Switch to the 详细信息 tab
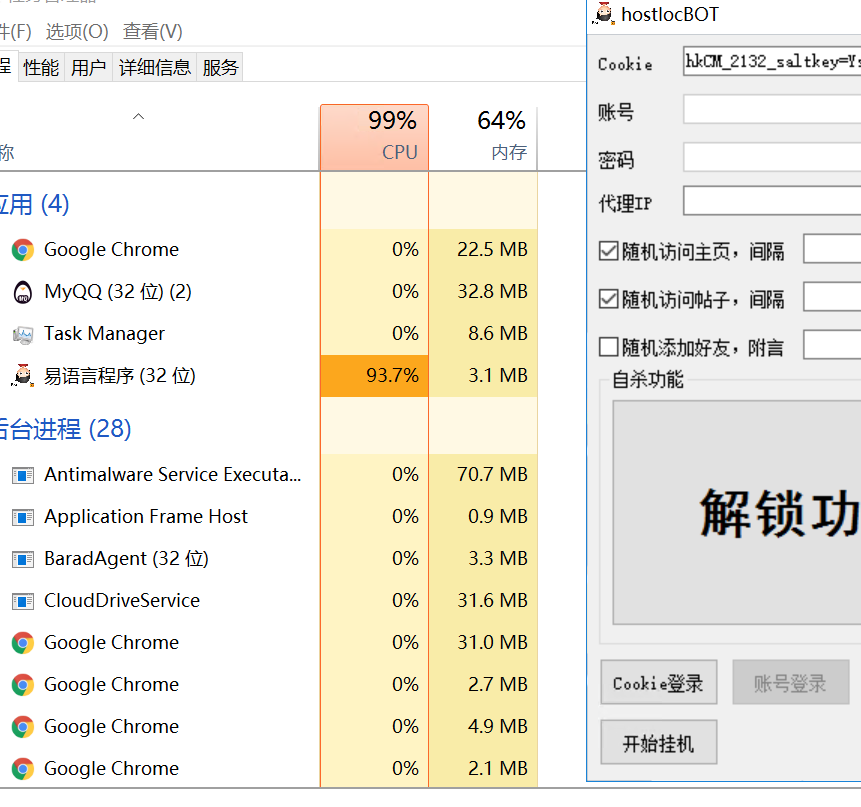 pyautogui.click(x=155, y=68)
